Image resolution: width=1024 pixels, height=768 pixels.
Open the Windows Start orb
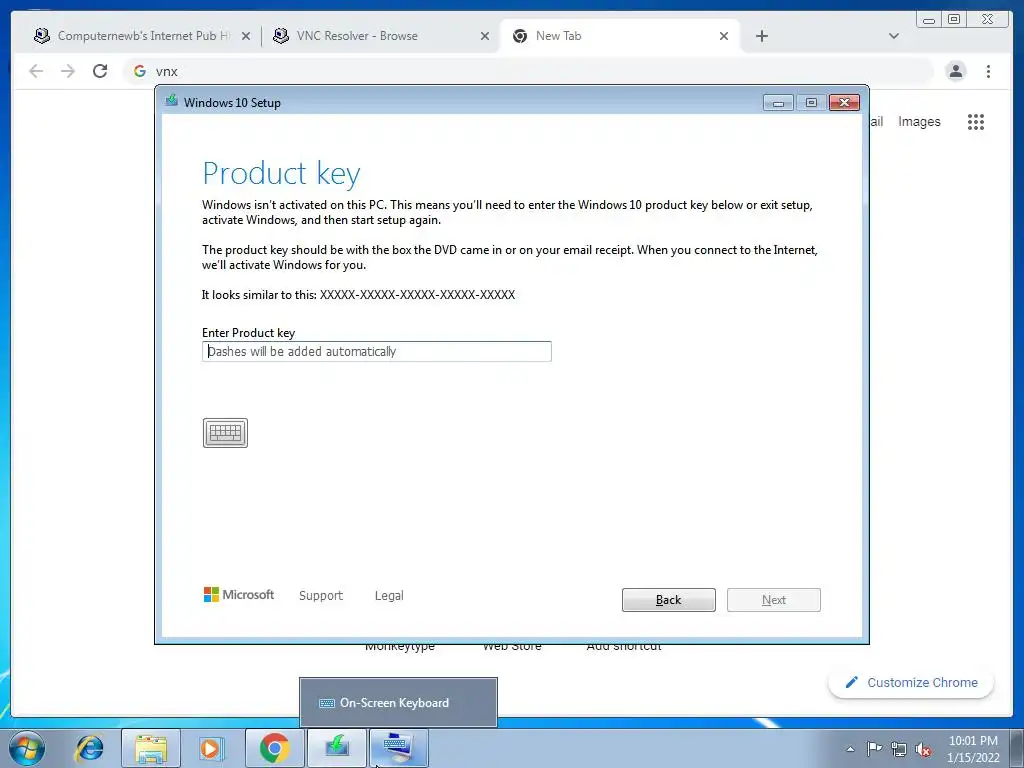27,748
